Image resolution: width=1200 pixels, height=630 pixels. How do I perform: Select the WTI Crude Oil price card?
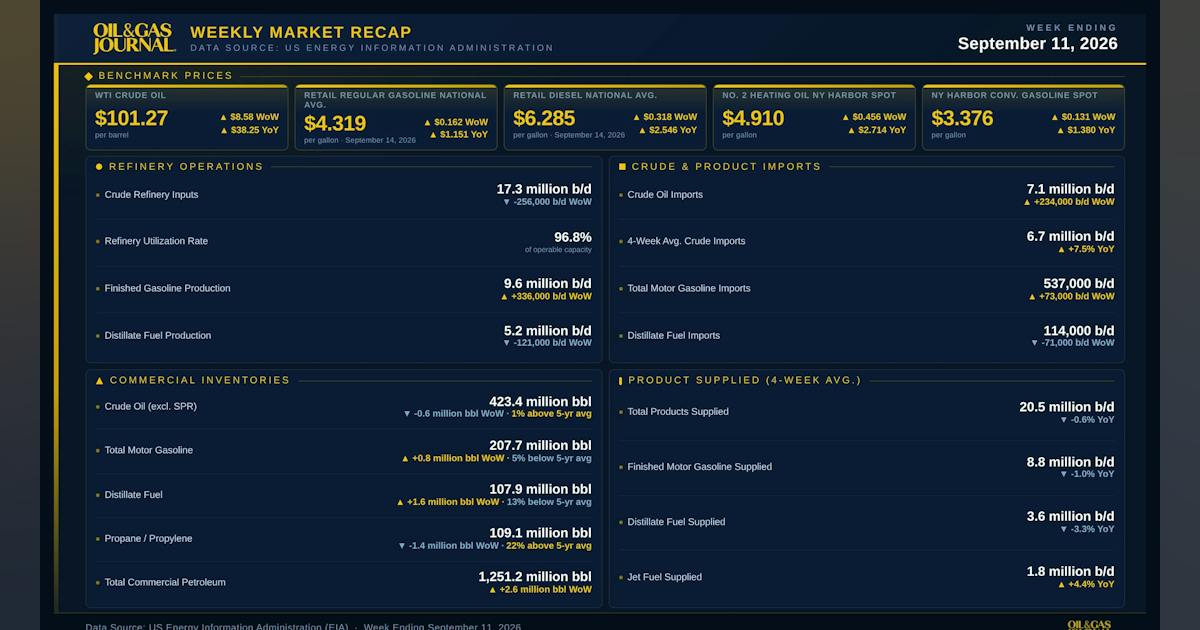(187, 117)
